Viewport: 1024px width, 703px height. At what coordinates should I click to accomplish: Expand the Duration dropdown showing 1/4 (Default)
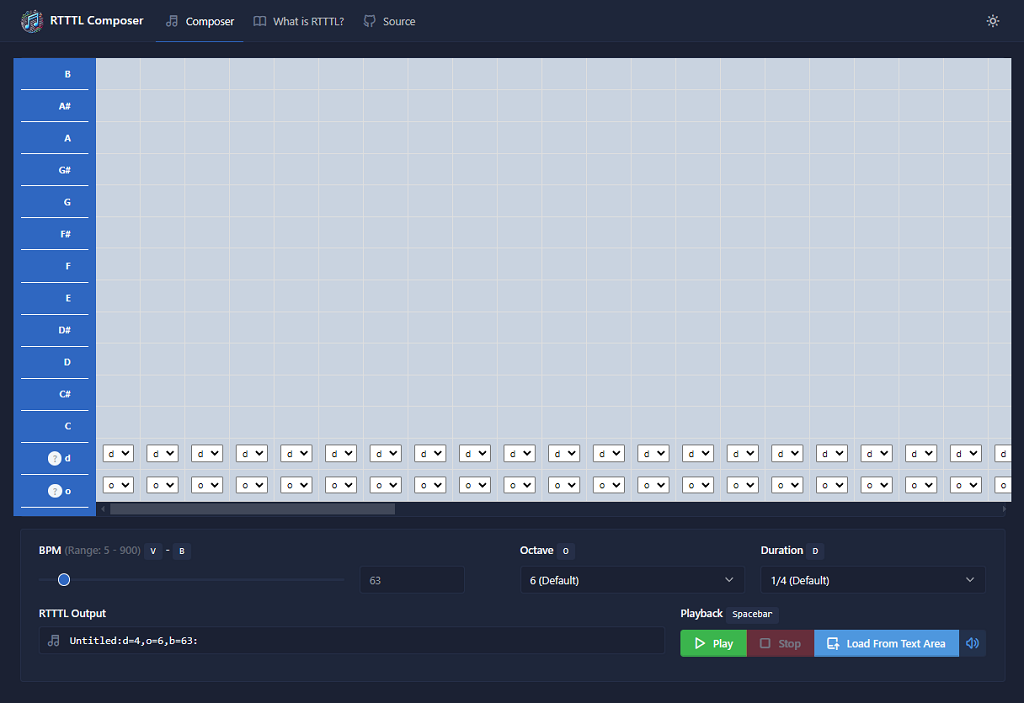click(x=872, y=580)
